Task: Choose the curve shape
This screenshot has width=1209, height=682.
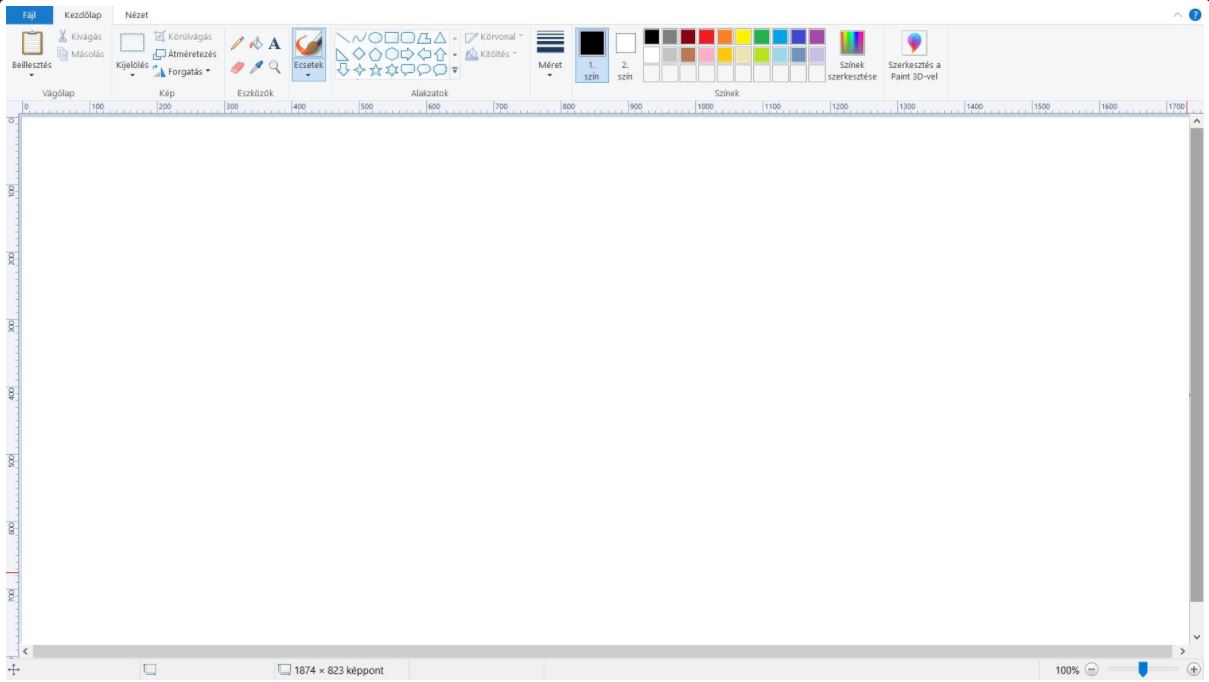Action: [359, 37]
